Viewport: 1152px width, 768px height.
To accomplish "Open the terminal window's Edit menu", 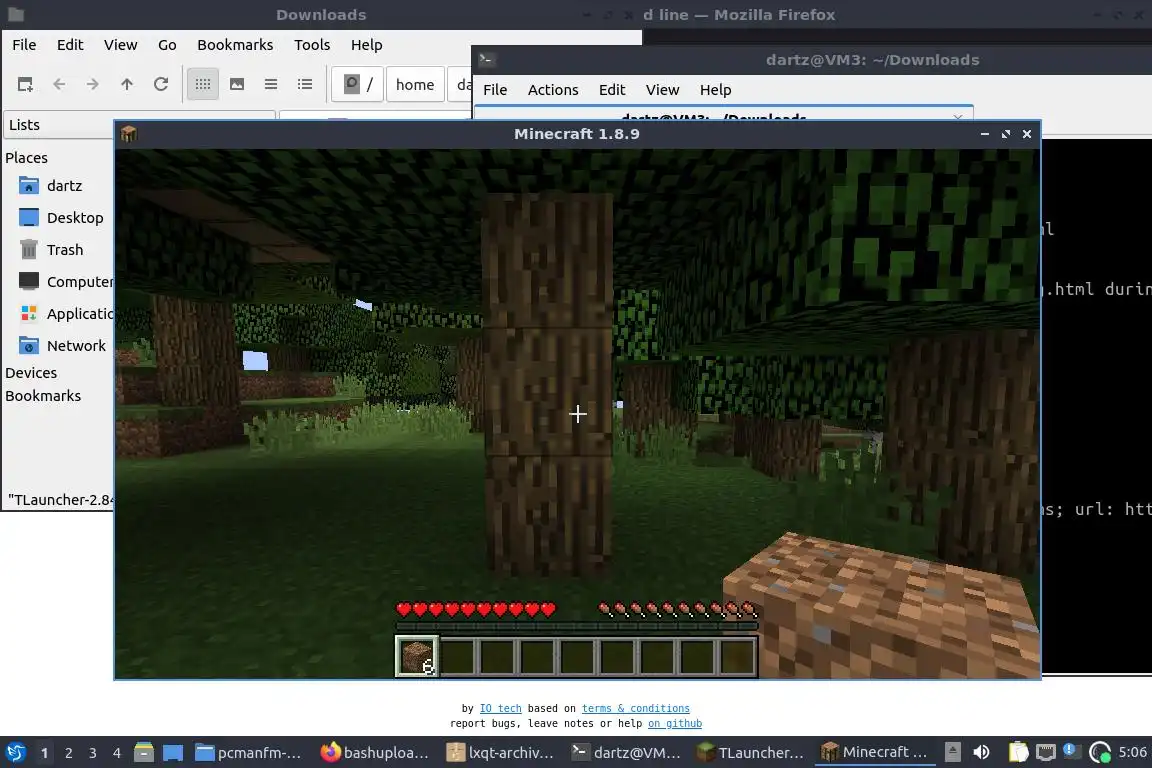I will coord(612,90).
